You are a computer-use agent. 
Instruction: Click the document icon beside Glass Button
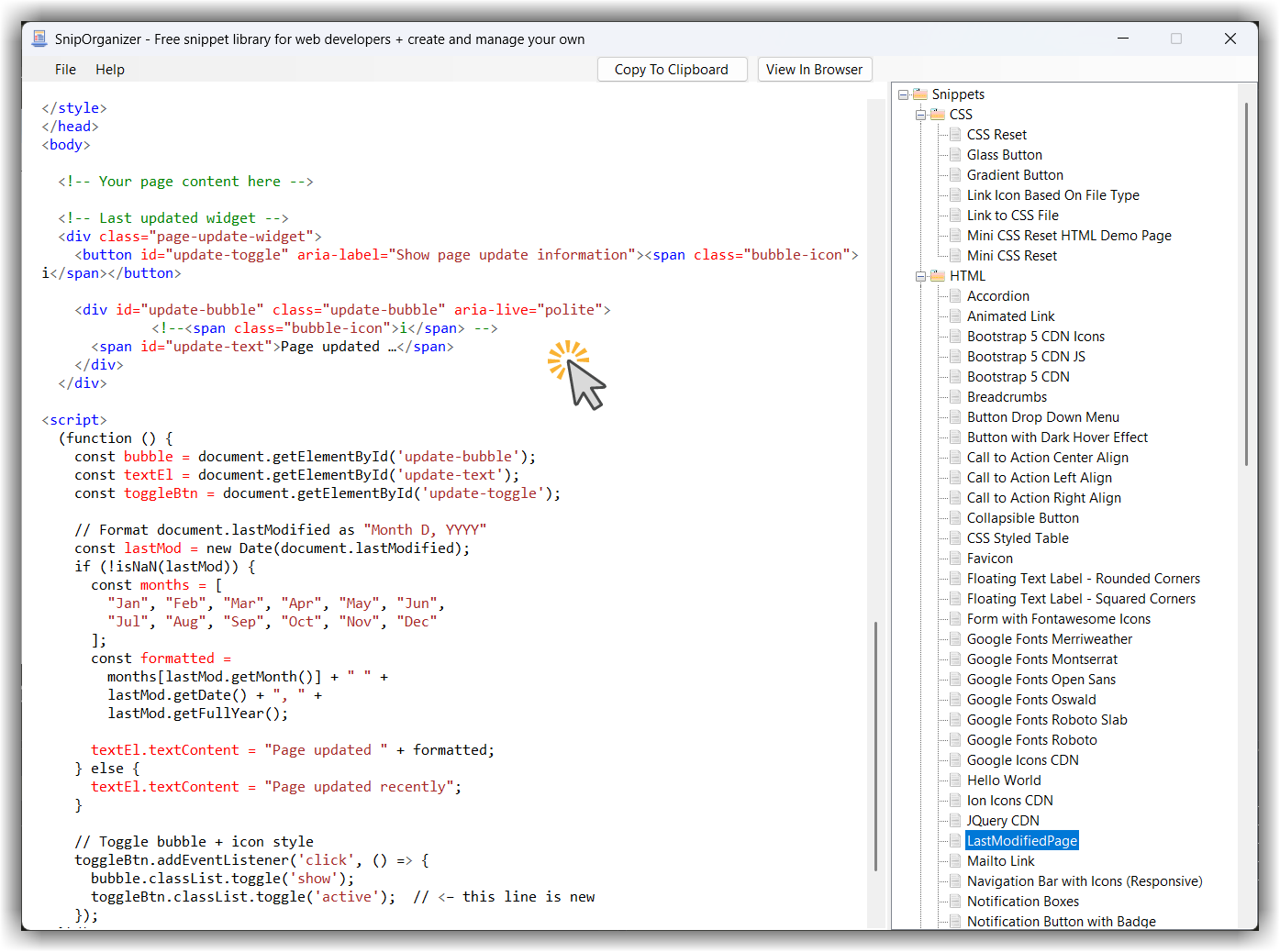click(x=955, y=155)
